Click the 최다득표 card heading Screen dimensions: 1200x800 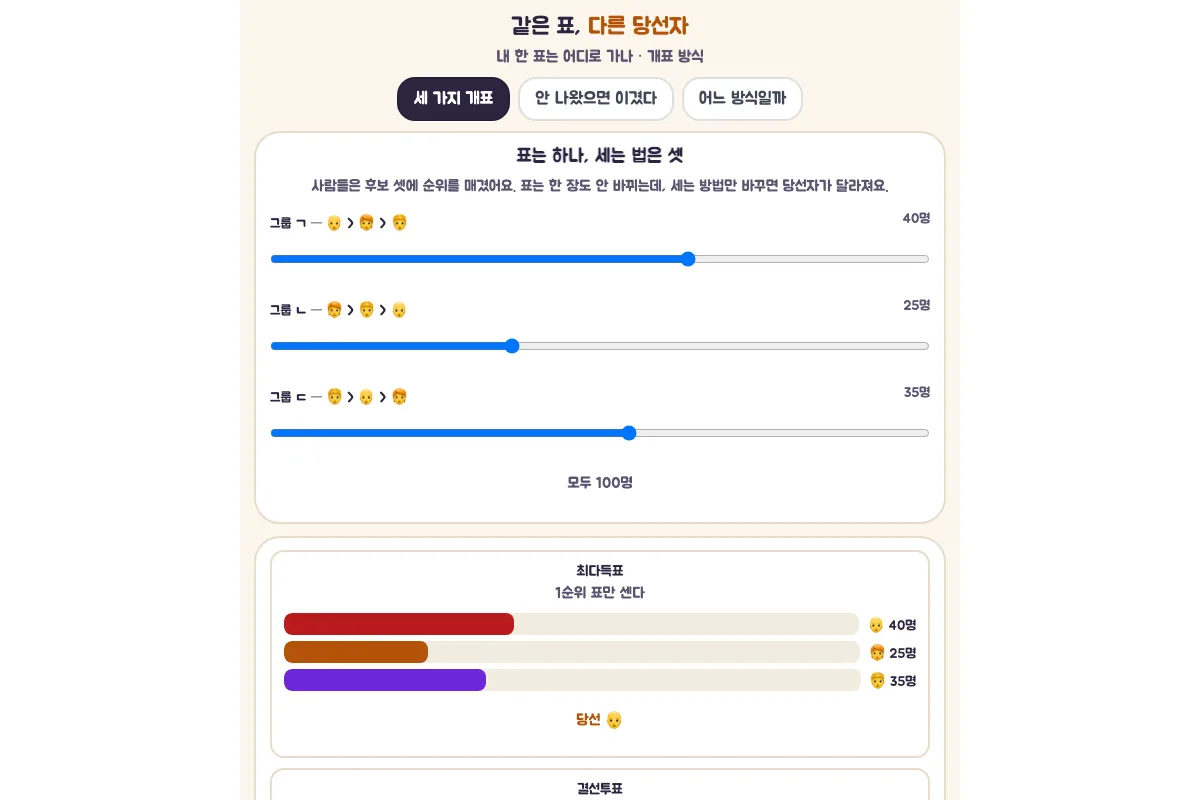[600, 571]
